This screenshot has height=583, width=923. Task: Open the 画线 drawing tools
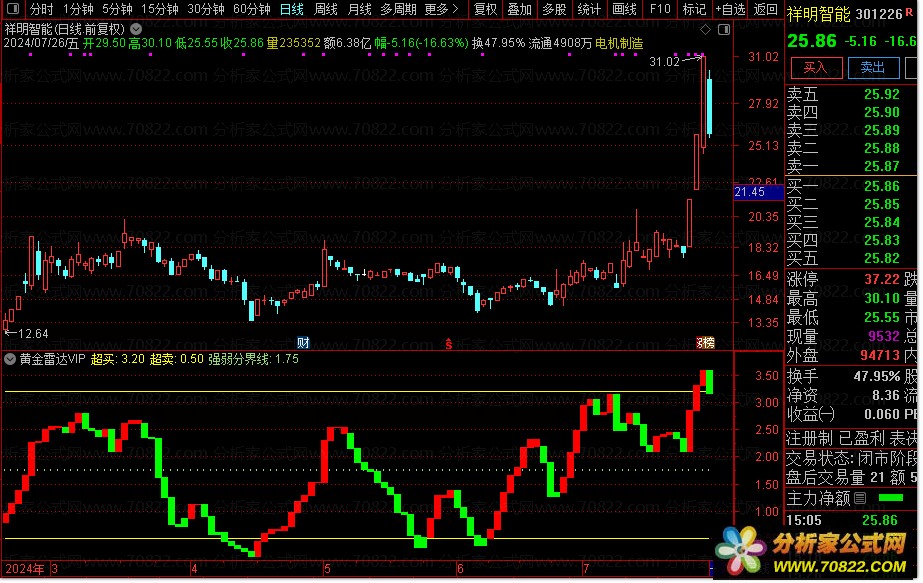tap(624, 9)
